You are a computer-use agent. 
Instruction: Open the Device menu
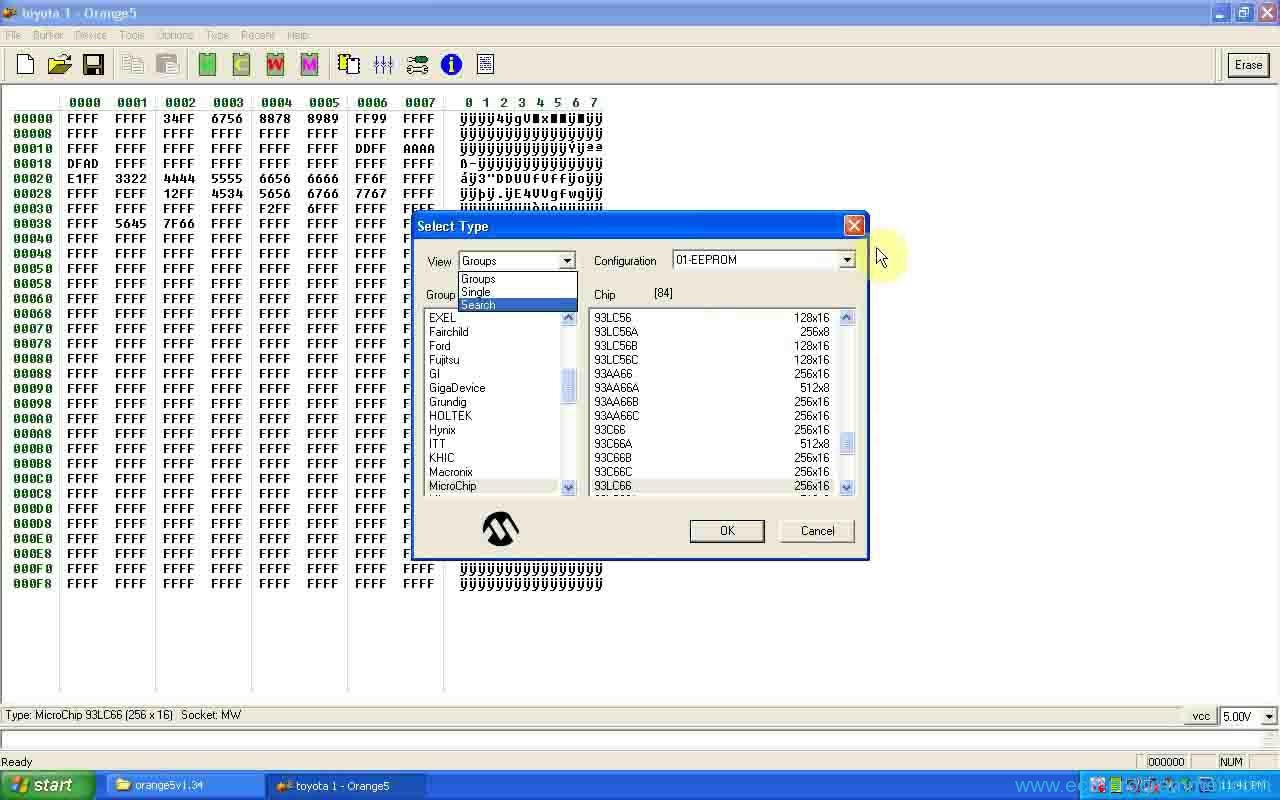(x=90, y=35)
